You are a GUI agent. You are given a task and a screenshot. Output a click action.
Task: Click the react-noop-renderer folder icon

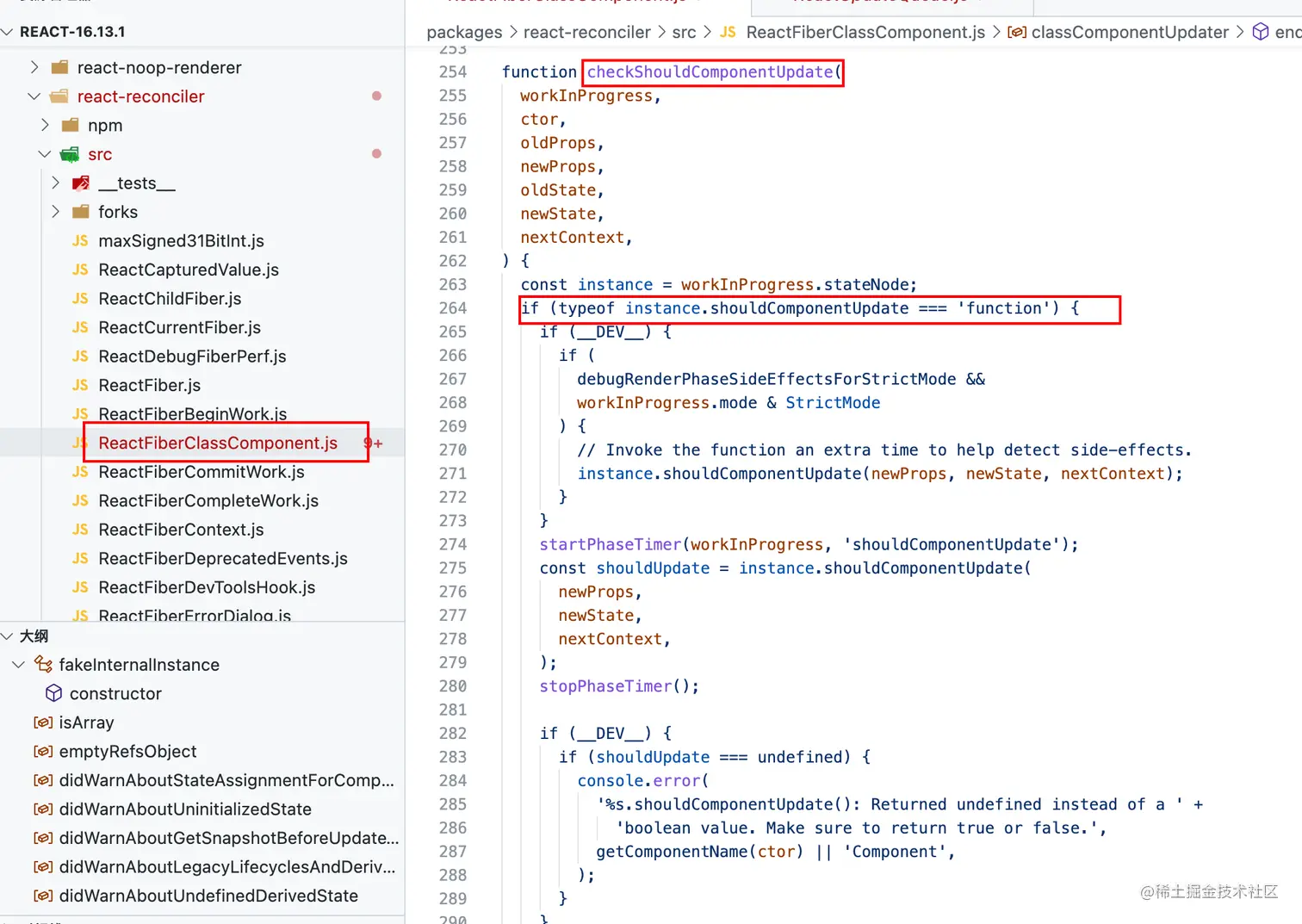click(x=59, y=67)
